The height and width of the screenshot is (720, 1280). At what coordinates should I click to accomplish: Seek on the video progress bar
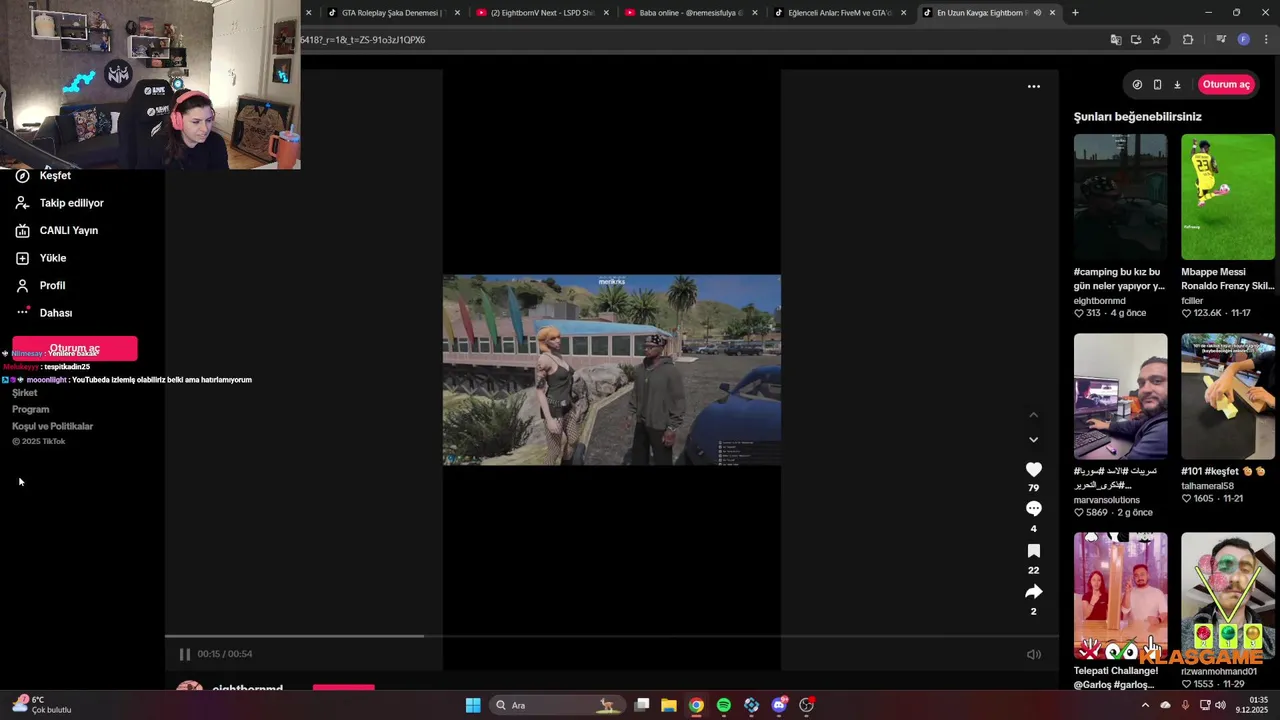coord(612,636)
